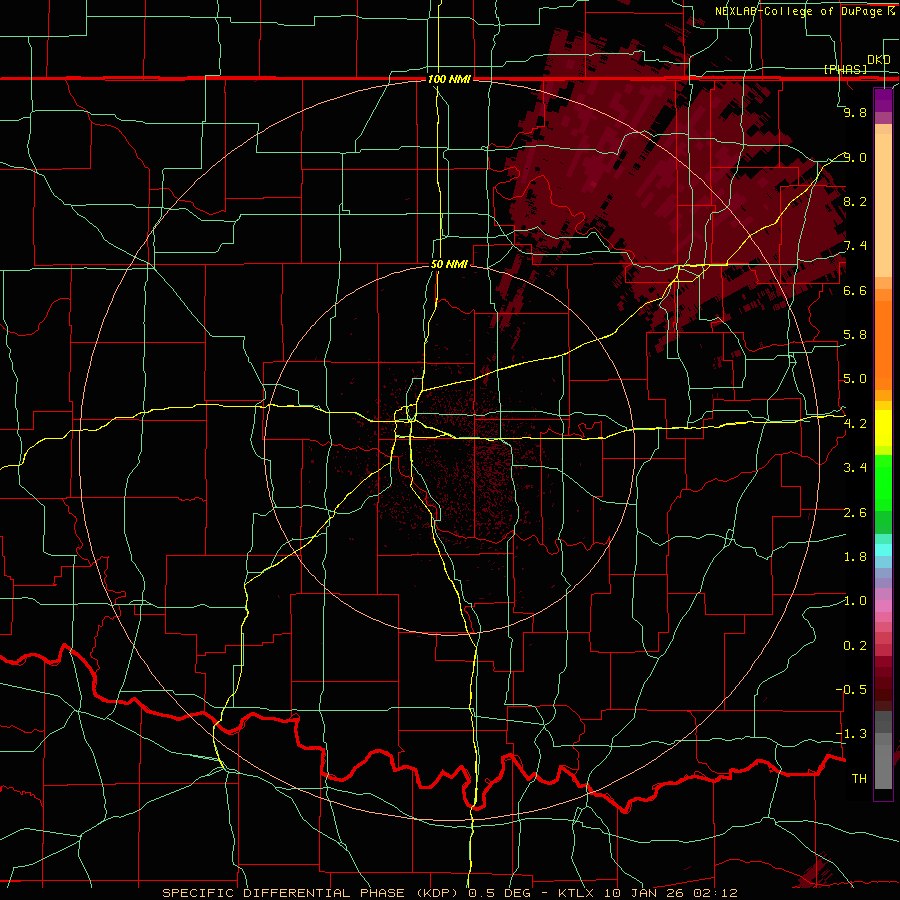Click the cyan band beside 1.8

click(883, 550)
